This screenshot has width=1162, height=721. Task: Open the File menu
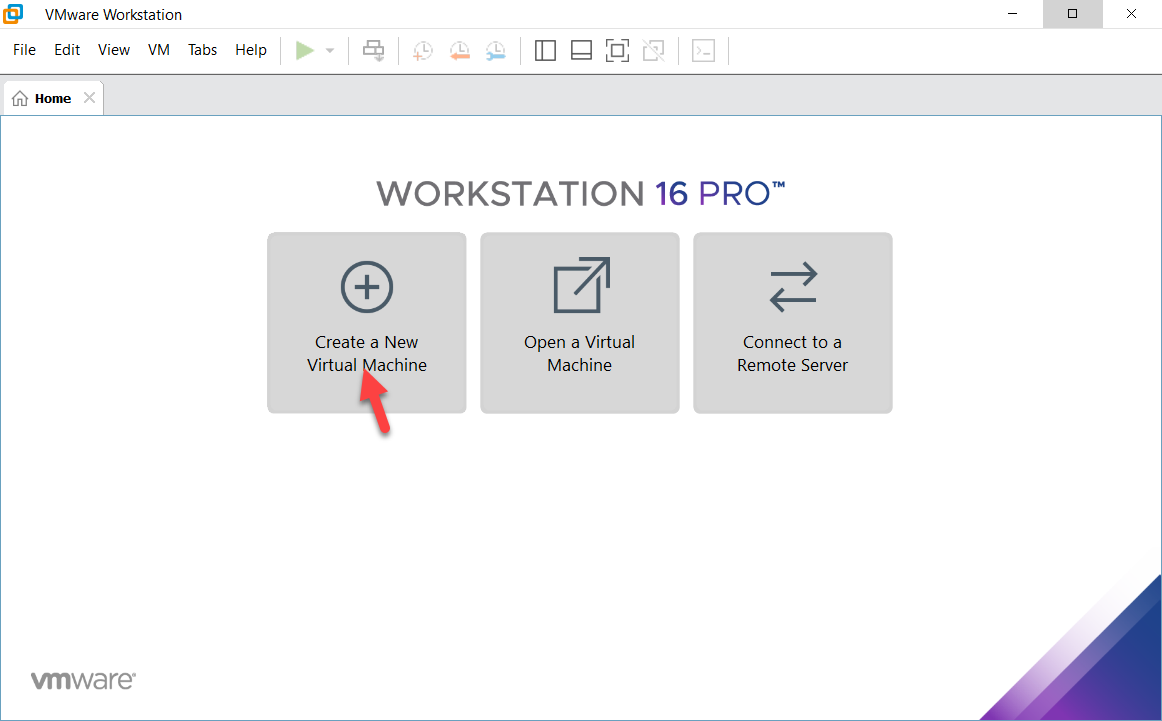(24, 50)
